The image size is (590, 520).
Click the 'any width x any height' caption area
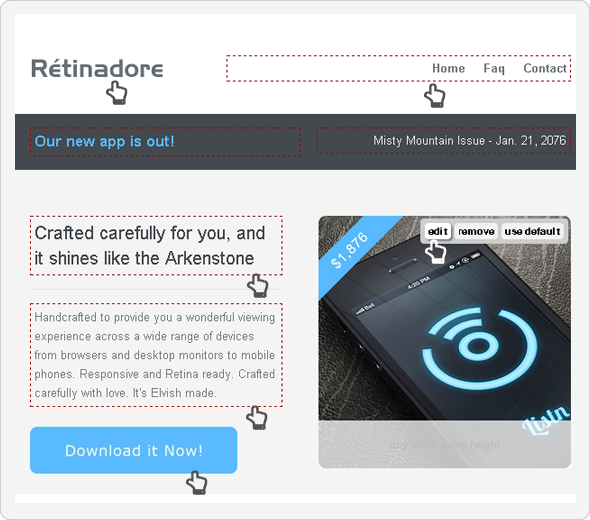(444, 444)
